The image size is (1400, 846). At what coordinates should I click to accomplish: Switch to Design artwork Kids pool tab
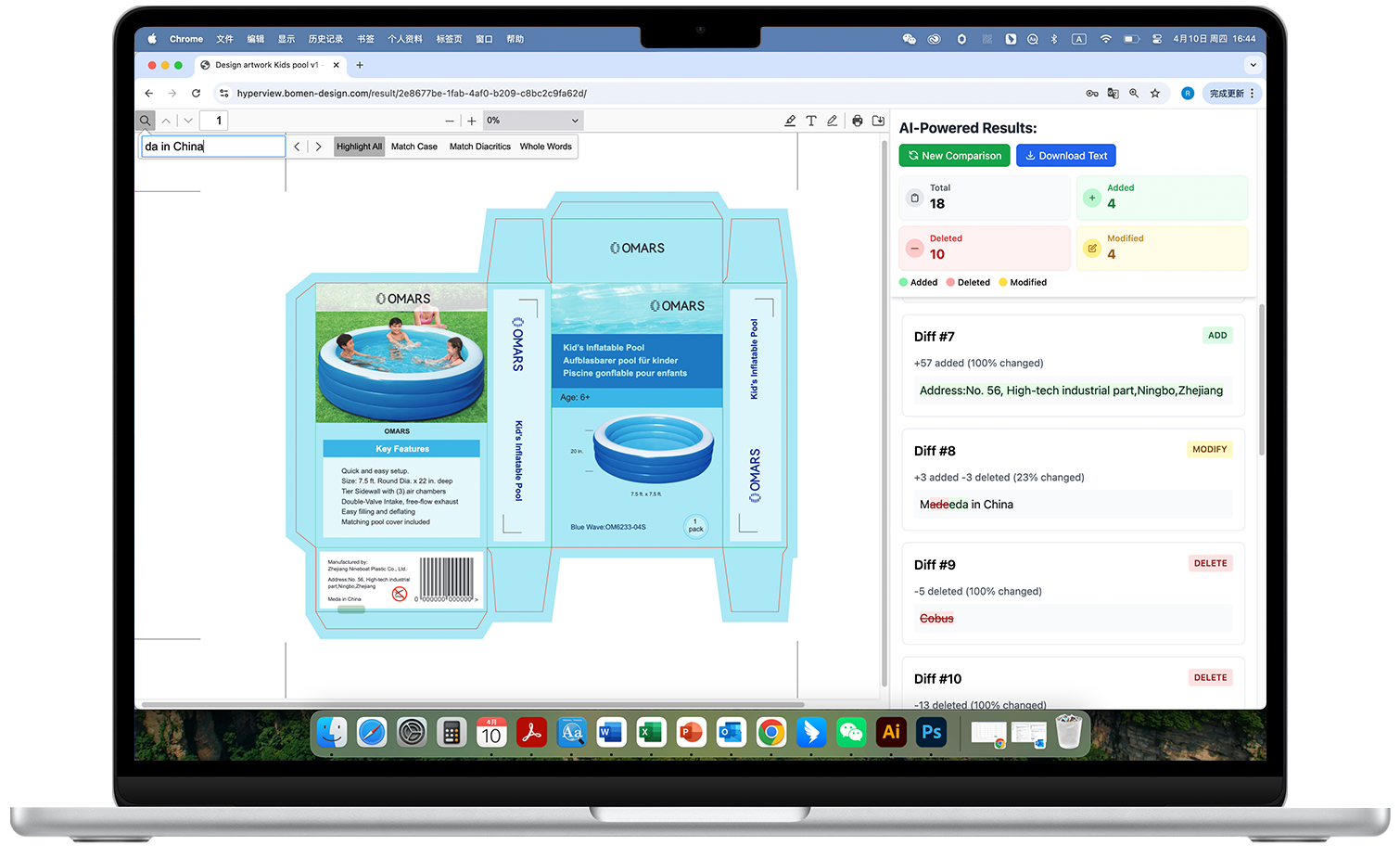[x=266, y=65]
